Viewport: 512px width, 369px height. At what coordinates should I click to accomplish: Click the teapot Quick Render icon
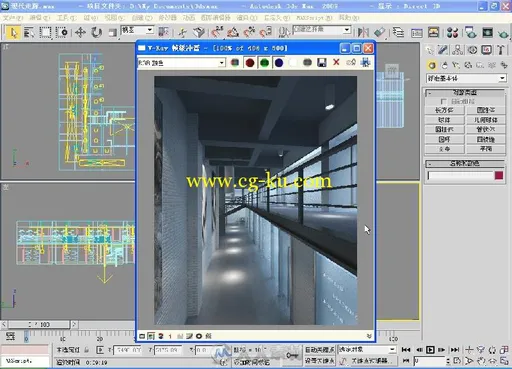(504, 33)
